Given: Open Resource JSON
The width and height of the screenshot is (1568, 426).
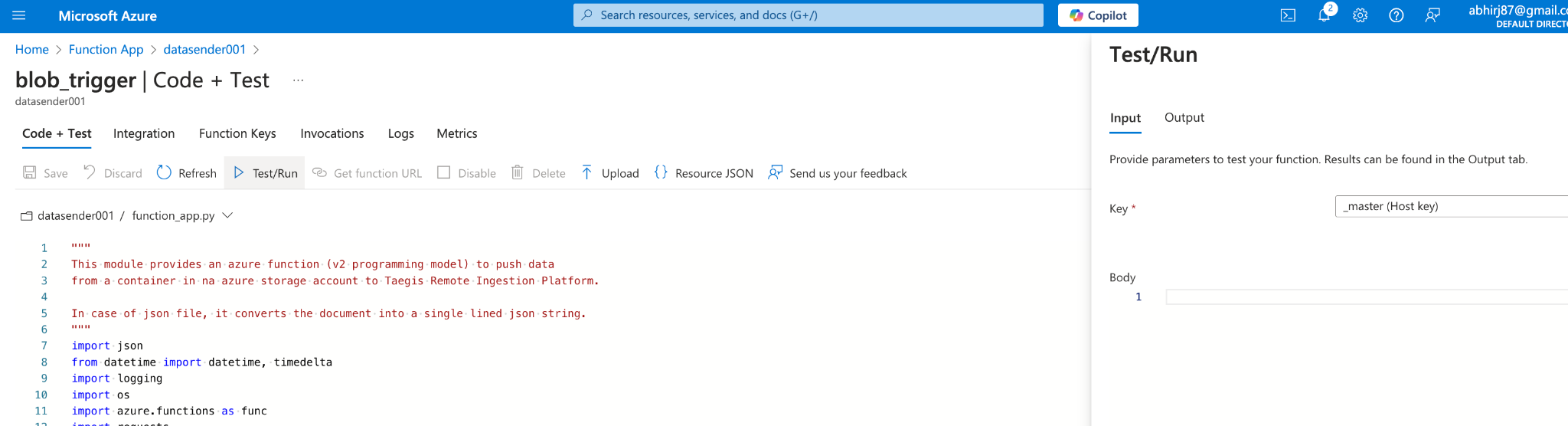Looking at the screenshot, I should 704,173.
